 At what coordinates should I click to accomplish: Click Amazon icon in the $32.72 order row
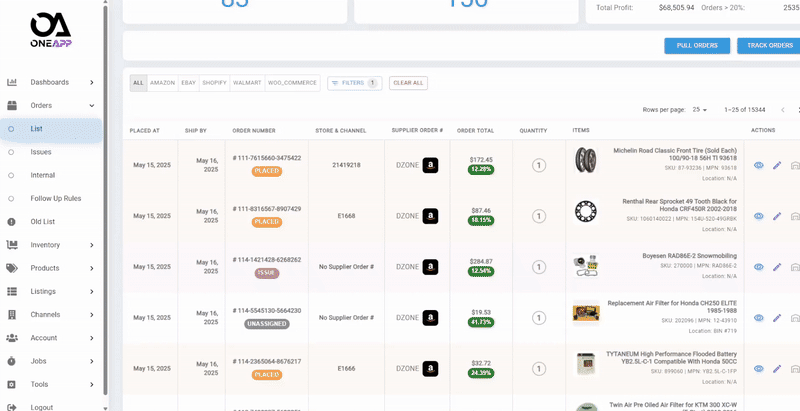[430, 368]
